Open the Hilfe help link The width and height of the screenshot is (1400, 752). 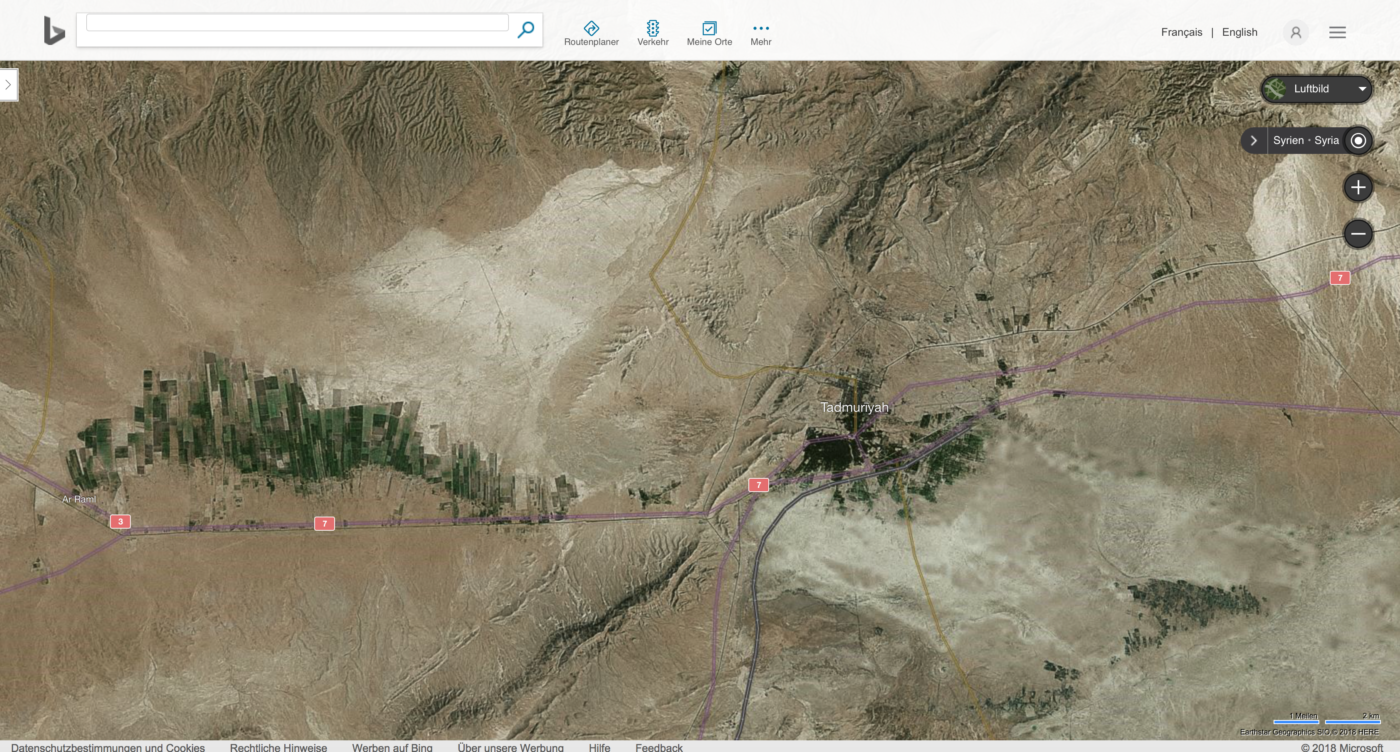point(599,747)
